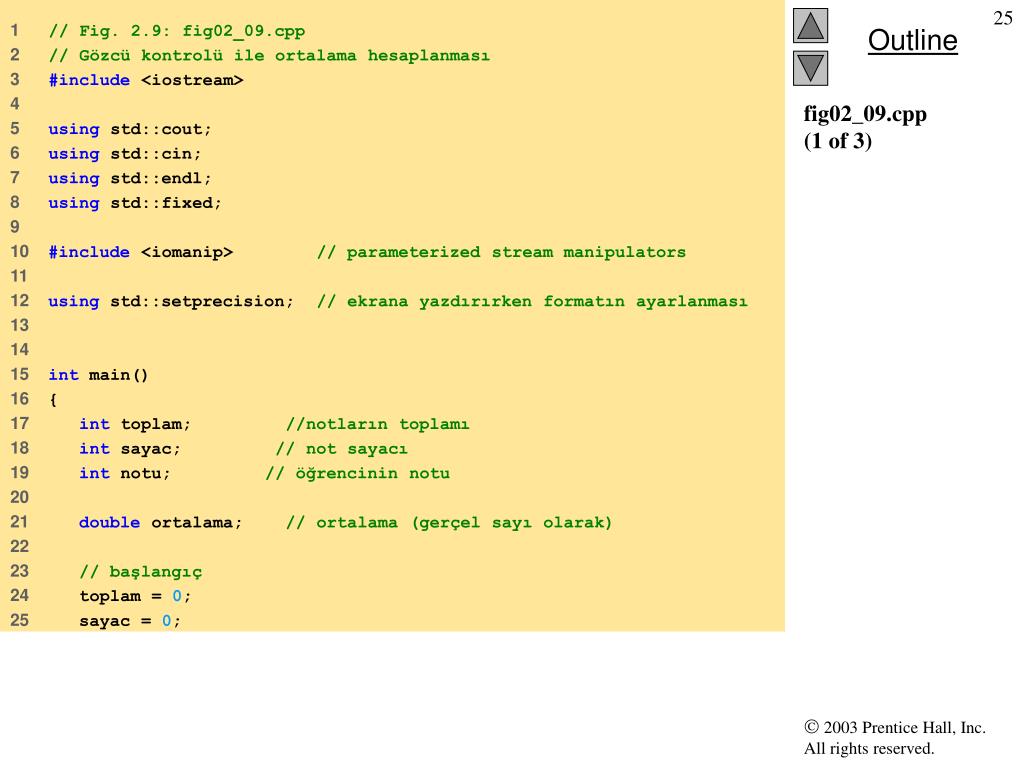
Task: Click the '#include <iomanip>' directive
Action: coord(140,252)
